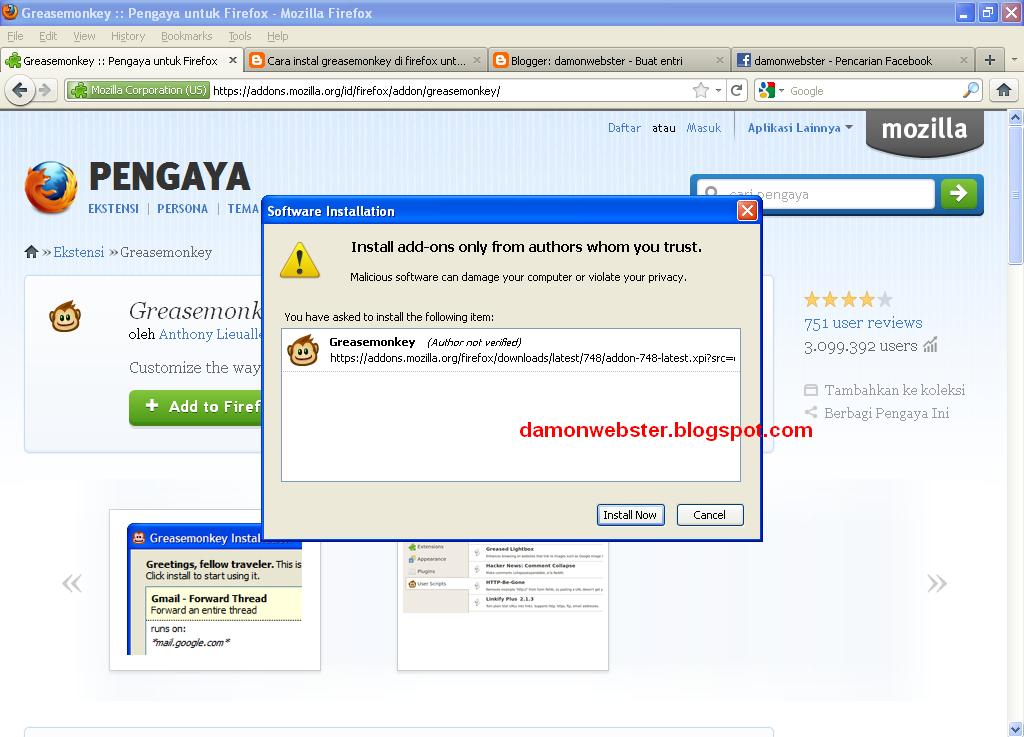Click the Firefox logo beside PENGAYA

coord(51,187)
